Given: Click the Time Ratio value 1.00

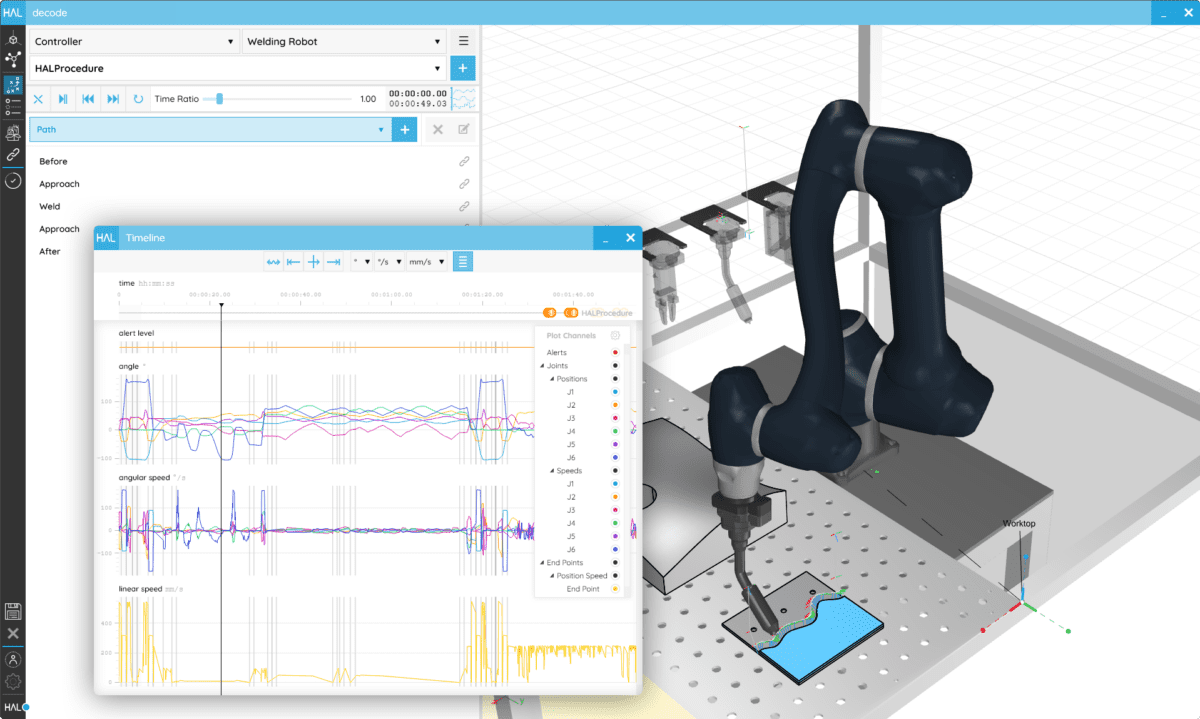Looking at the screenshot, I should pos(368,99).
